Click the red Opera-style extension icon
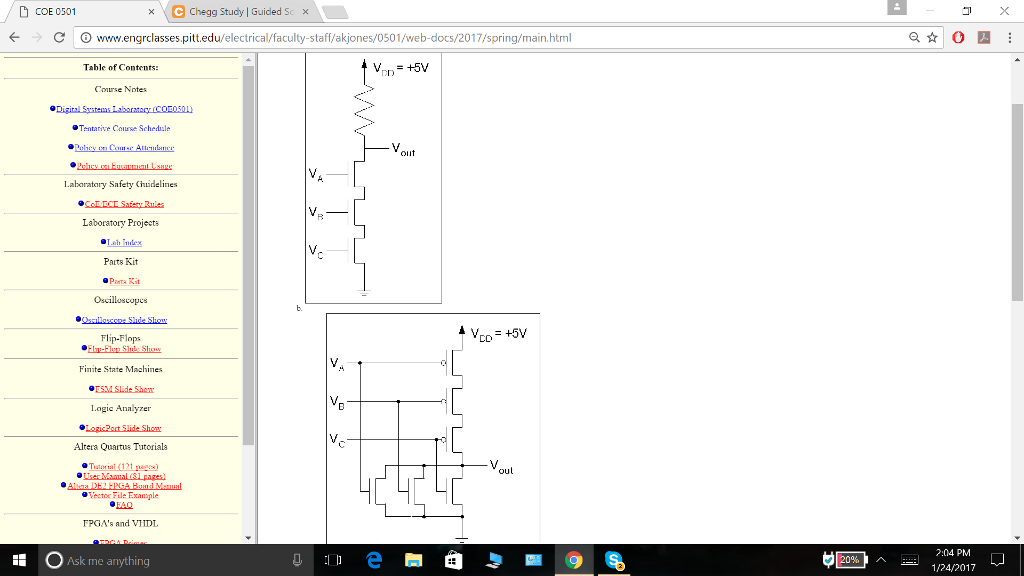1024x576 pixels. 958,38
